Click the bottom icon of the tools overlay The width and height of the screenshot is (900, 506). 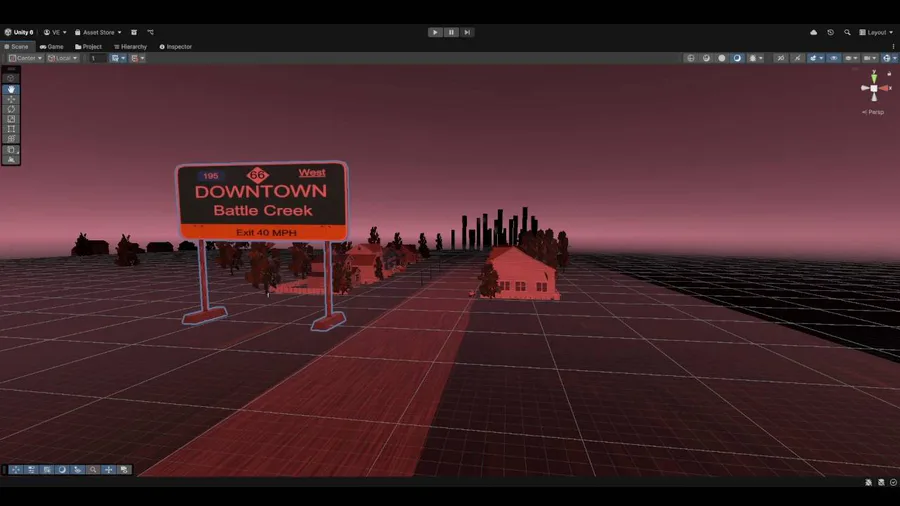[11, 159]
